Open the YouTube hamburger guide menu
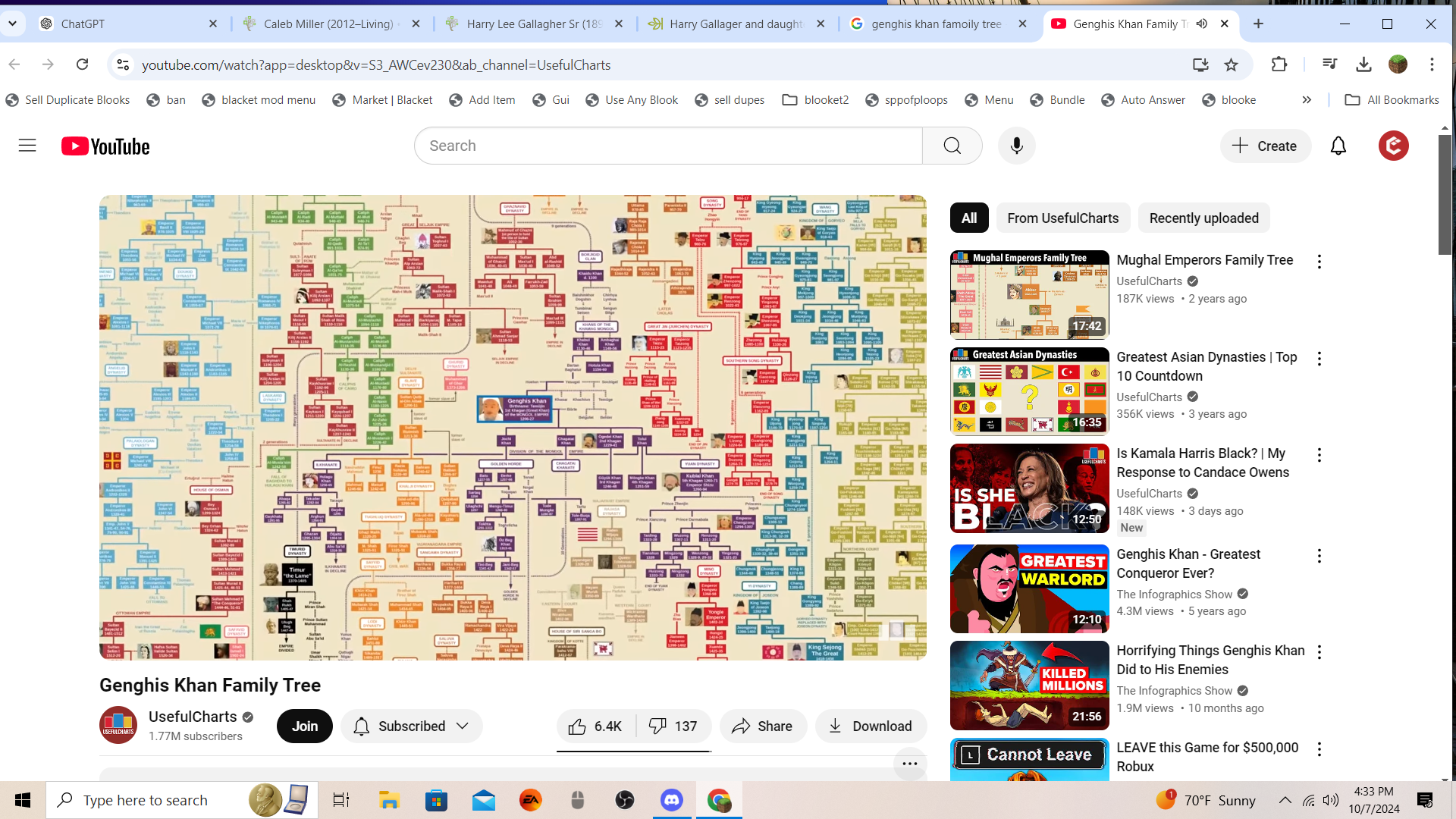This screenshot has width=1456, height=819. tap(27, 146)
